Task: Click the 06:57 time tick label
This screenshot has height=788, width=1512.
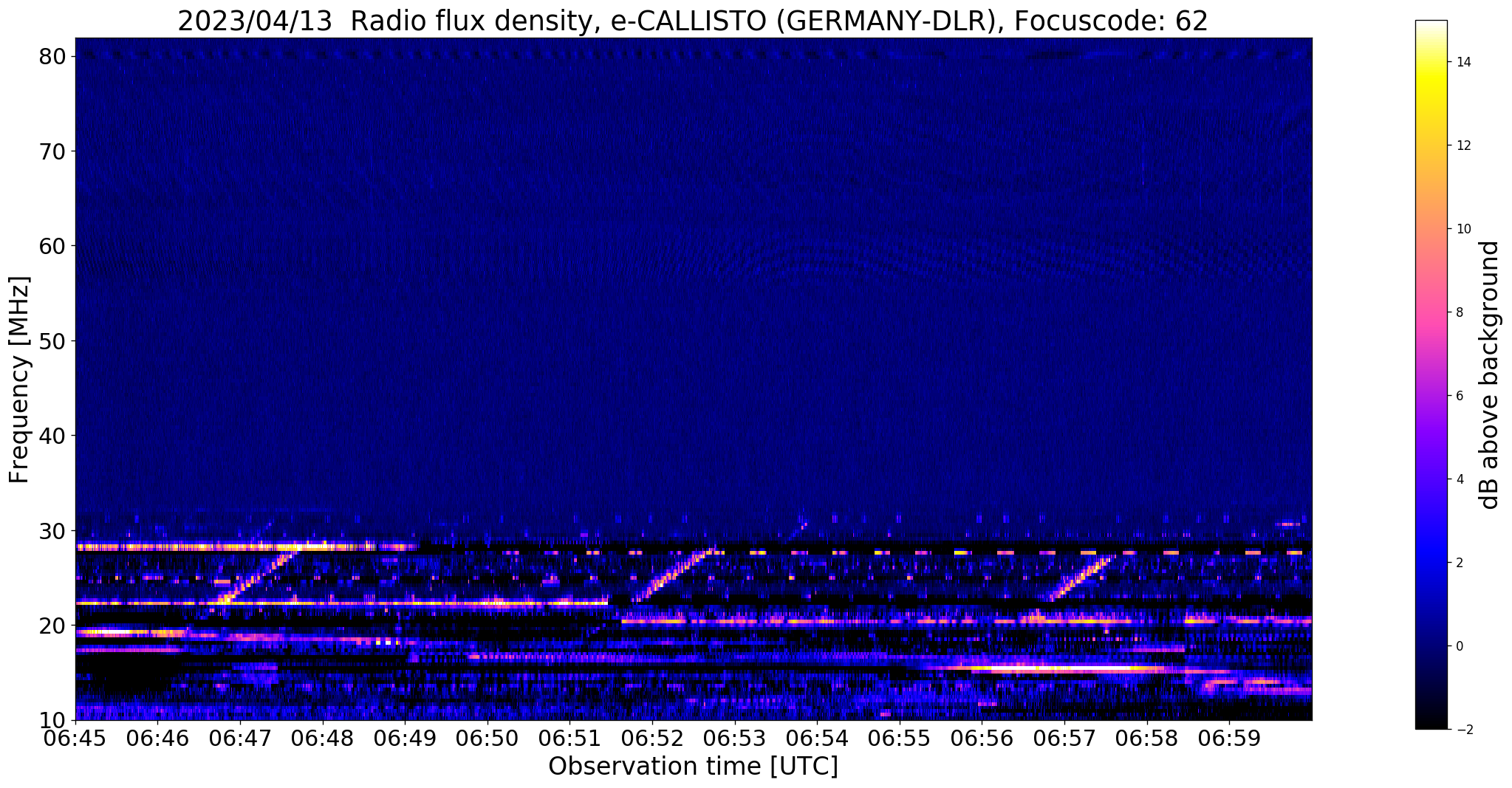Action: [1064, 738]
